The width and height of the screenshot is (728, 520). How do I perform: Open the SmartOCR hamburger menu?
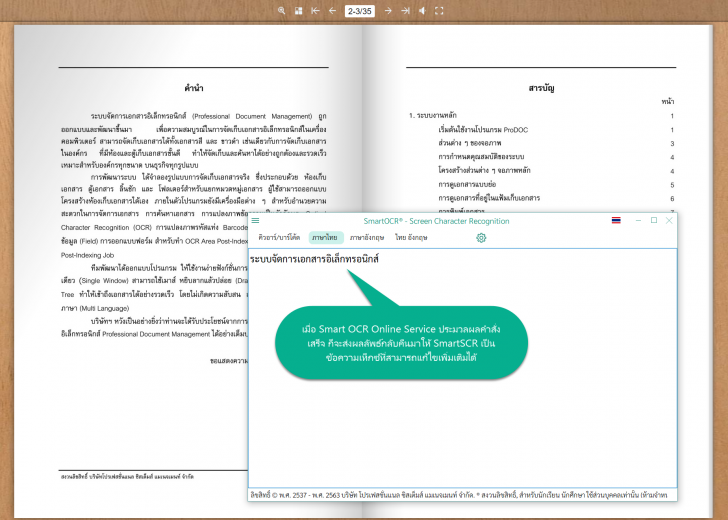pyautogui.click(x=255, y=221)
